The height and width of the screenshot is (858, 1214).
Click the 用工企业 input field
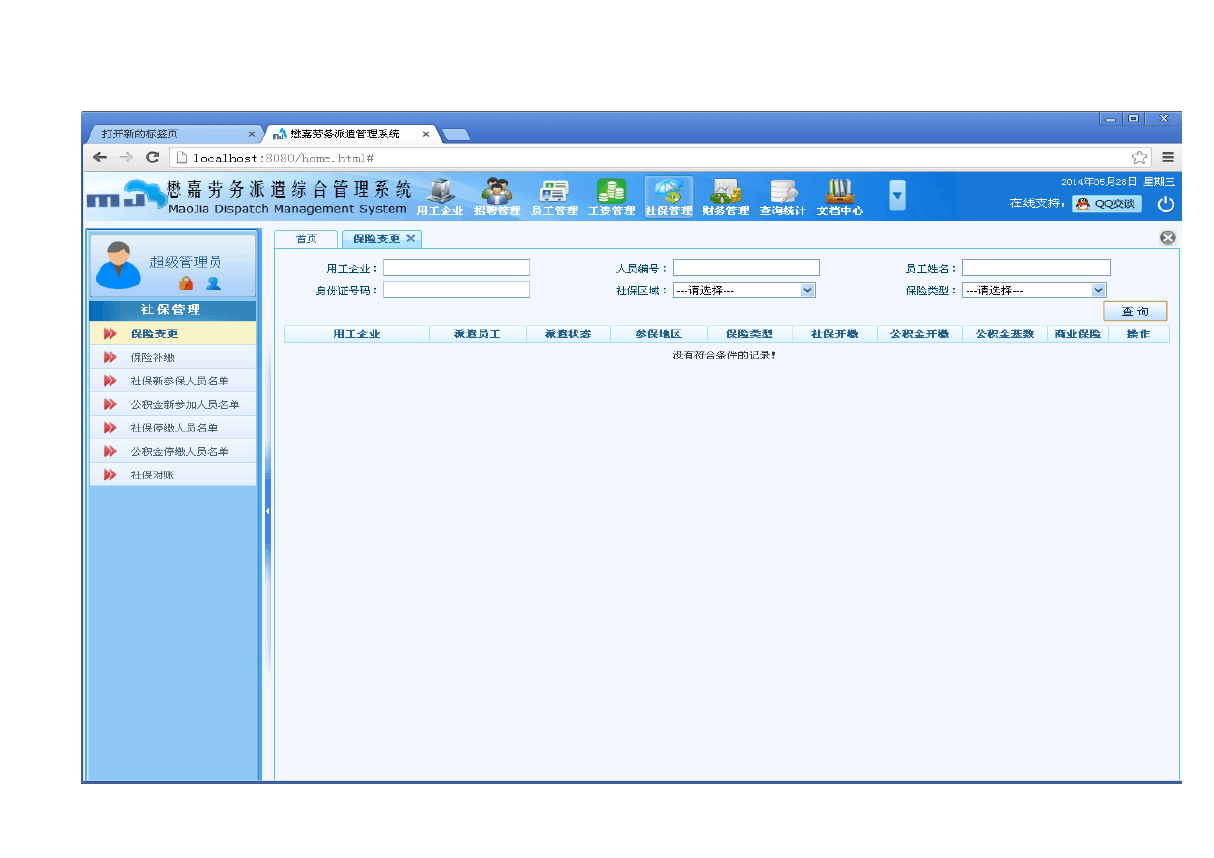click(x=456, y=268)
